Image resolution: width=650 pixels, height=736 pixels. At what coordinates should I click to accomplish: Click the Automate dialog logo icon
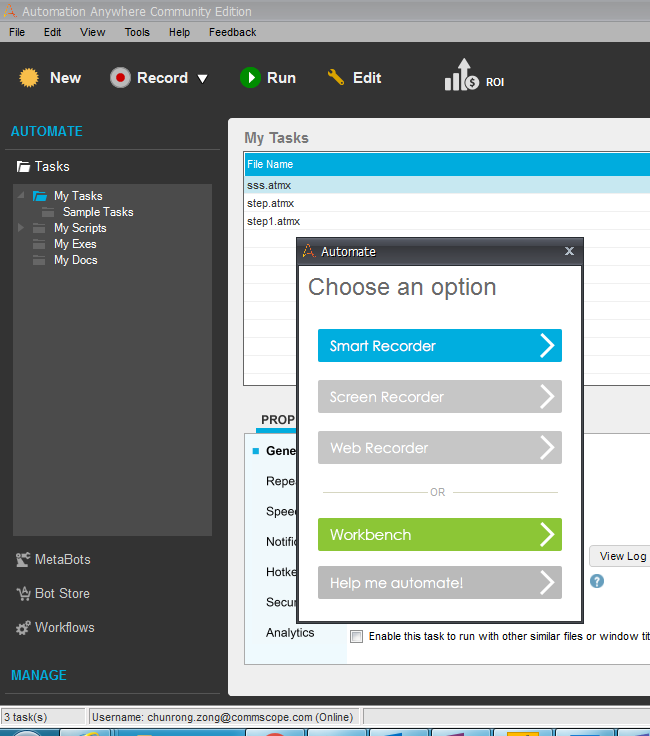(x=309, y=251)
